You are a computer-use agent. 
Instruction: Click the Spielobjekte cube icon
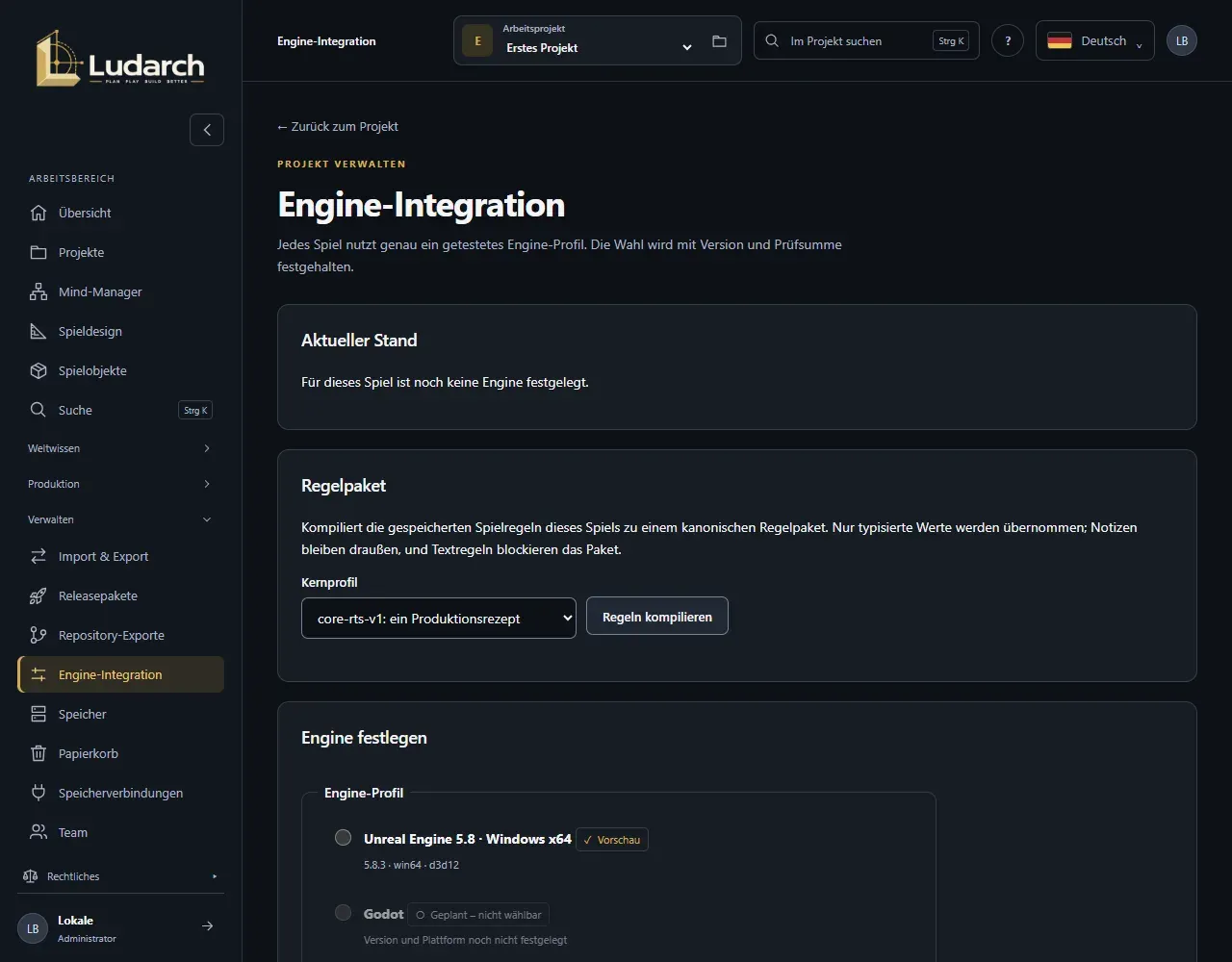[38, 370]
